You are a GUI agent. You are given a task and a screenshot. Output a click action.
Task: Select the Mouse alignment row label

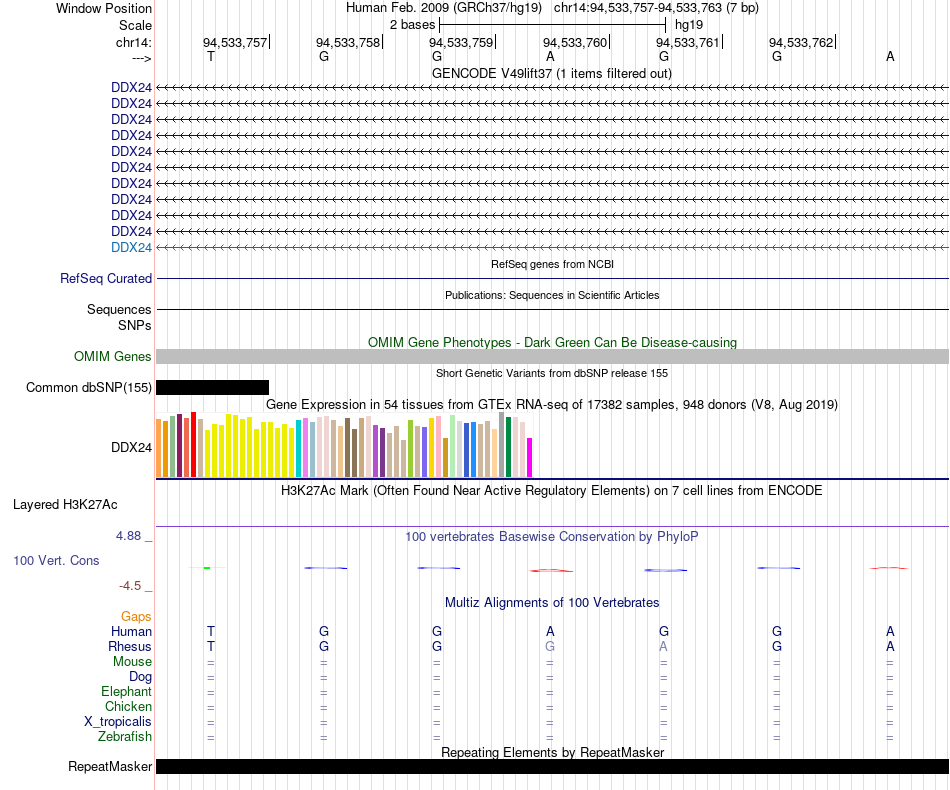pos(132,662)
